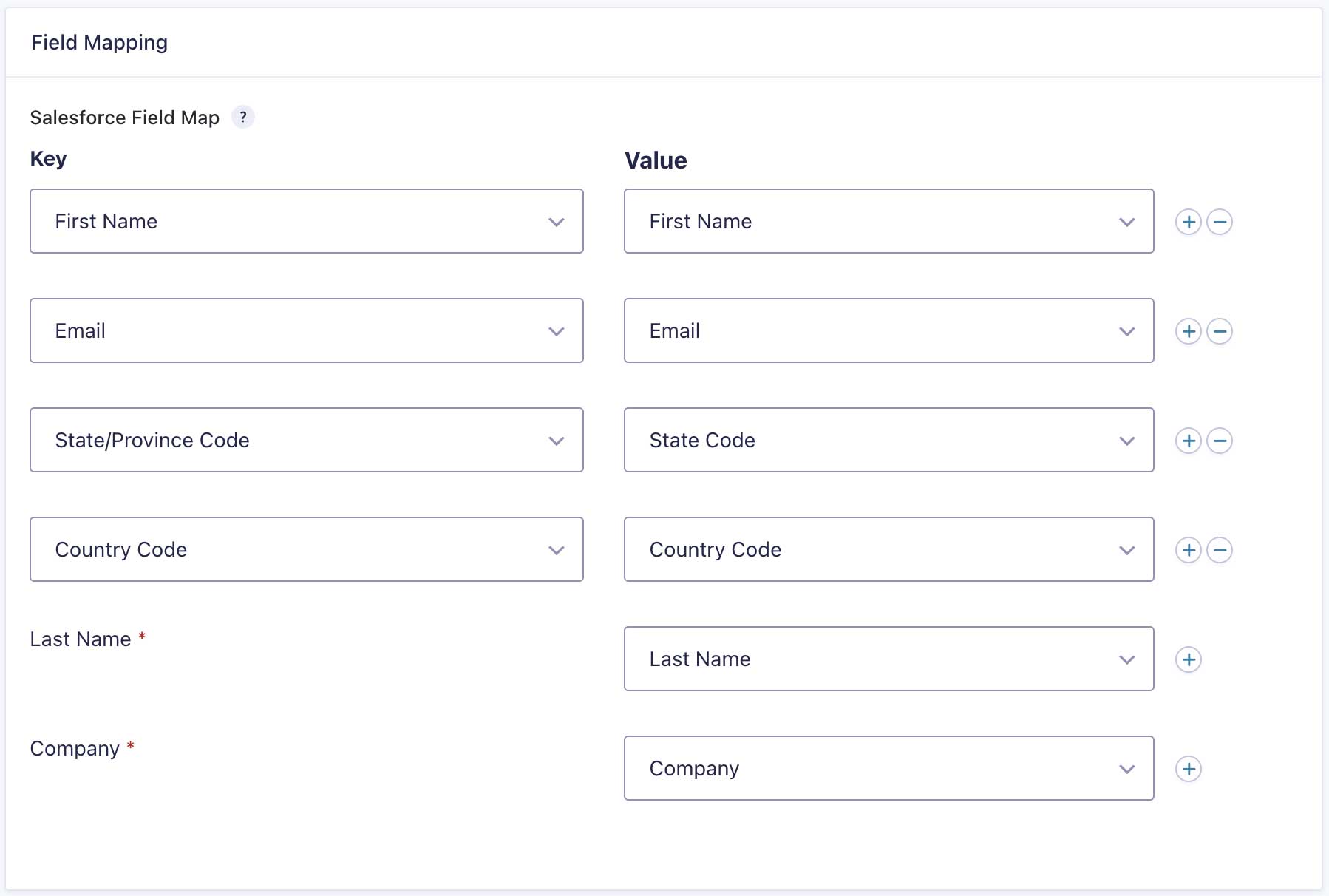Open the Email key dropdown
Image resolution: width=1329 pixels, height=896 pixels.
point(306,330)
